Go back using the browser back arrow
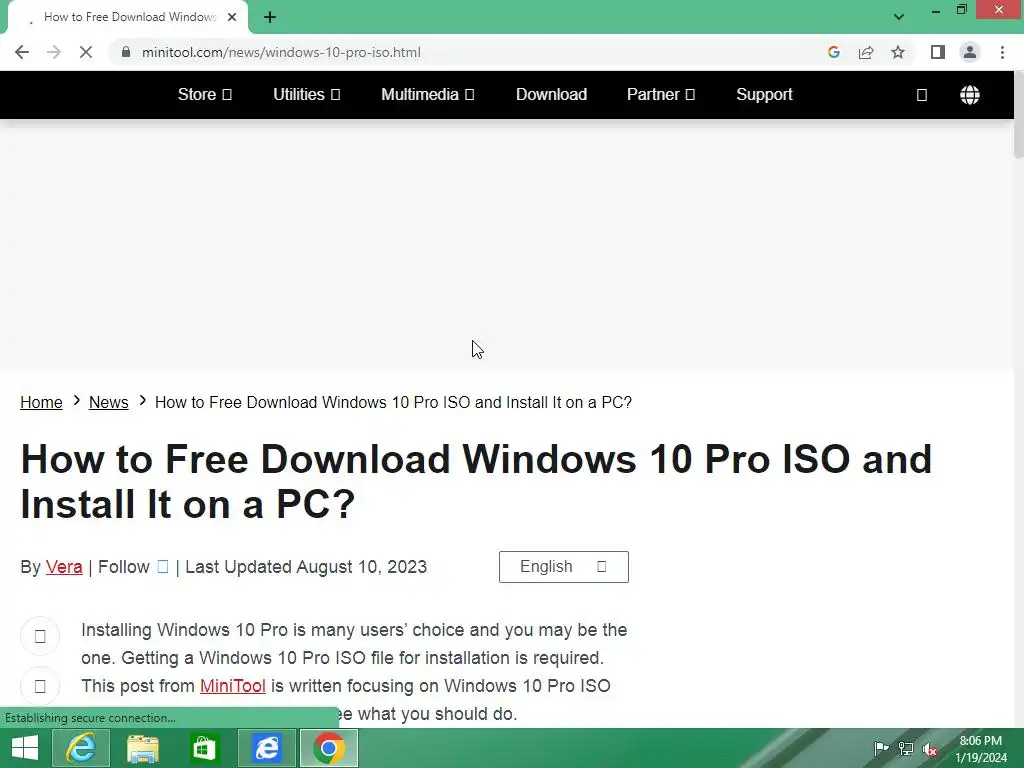The height and width of the screenshot is (768, 1024). tap(22, 52)
